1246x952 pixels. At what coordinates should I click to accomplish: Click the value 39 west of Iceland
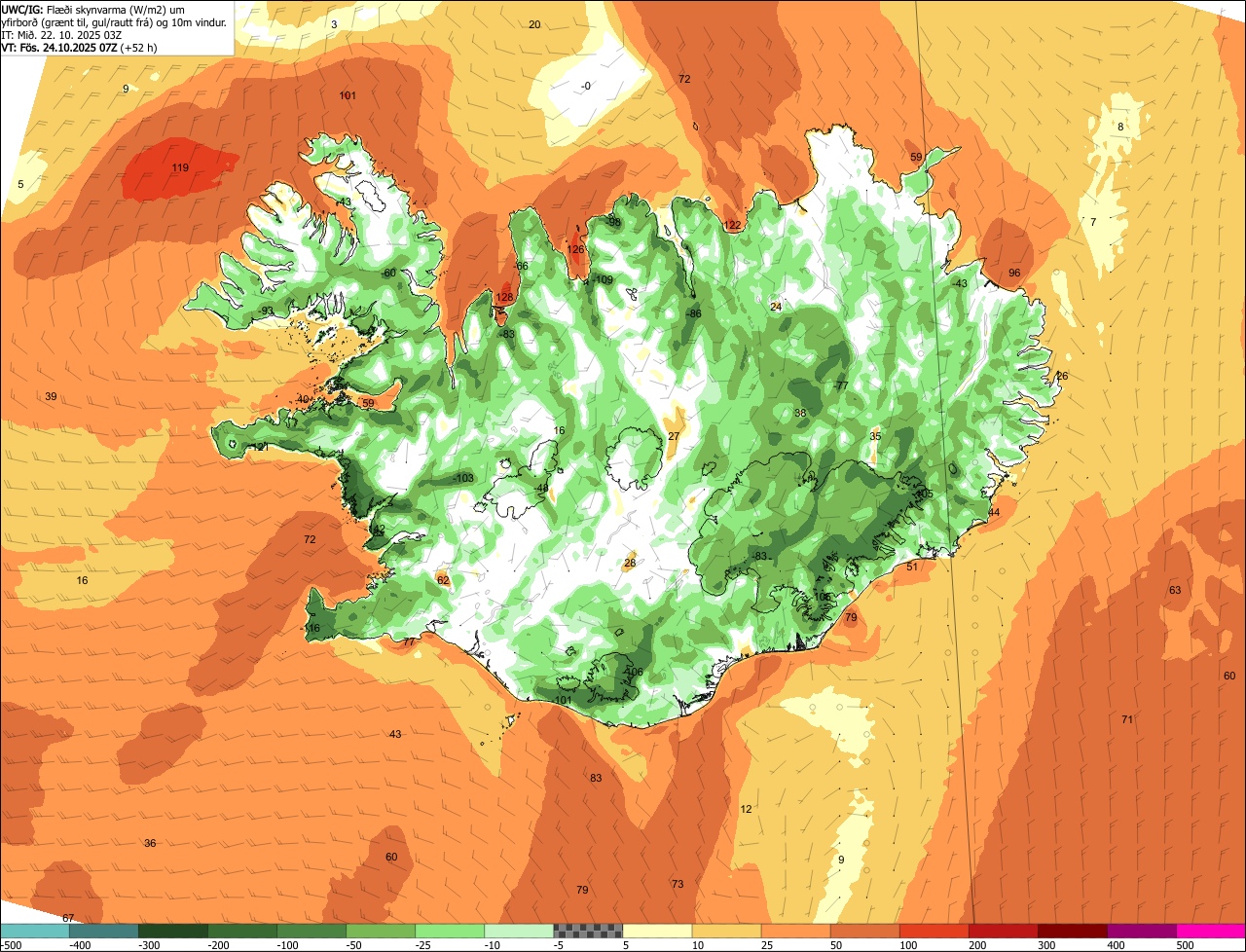click(x=51, y=396)
